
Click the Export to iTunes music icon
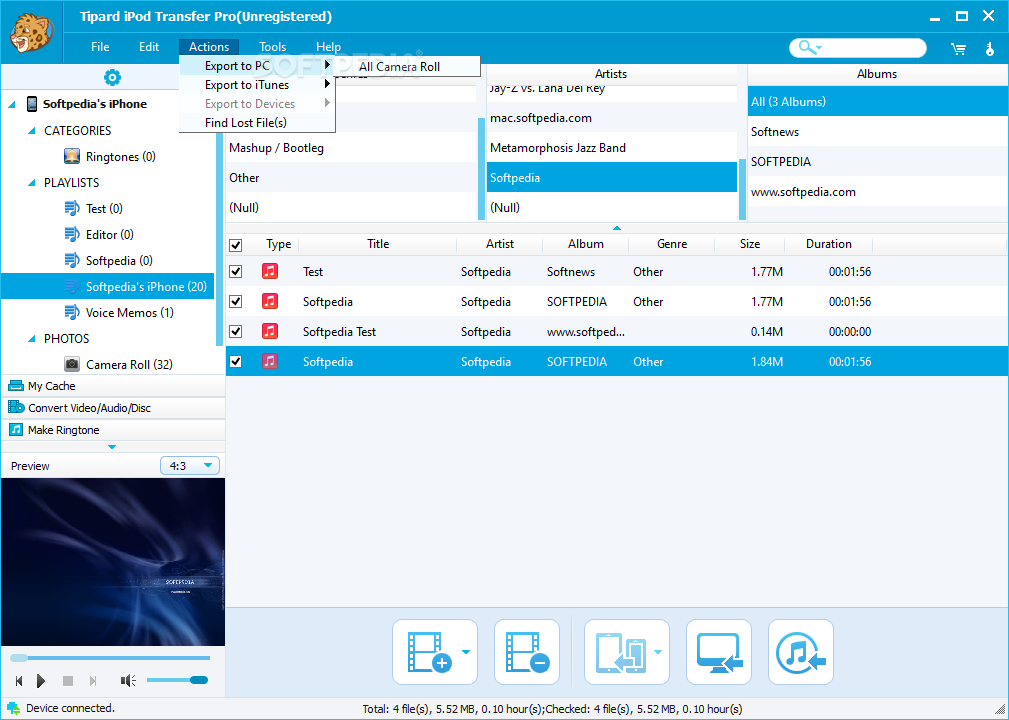tap(801, 652)
